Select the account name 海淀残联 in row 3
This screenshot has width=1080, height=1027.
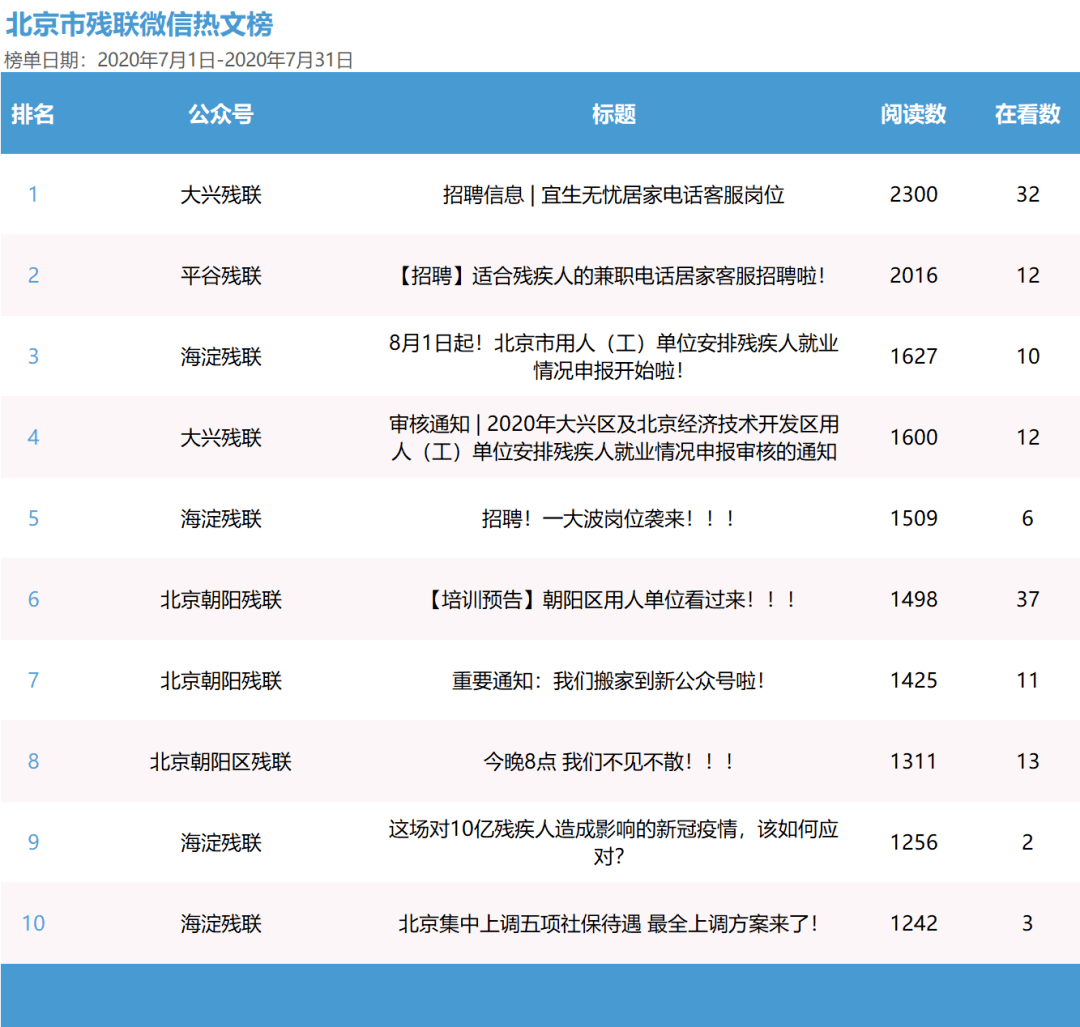click(x=221, y=356)
